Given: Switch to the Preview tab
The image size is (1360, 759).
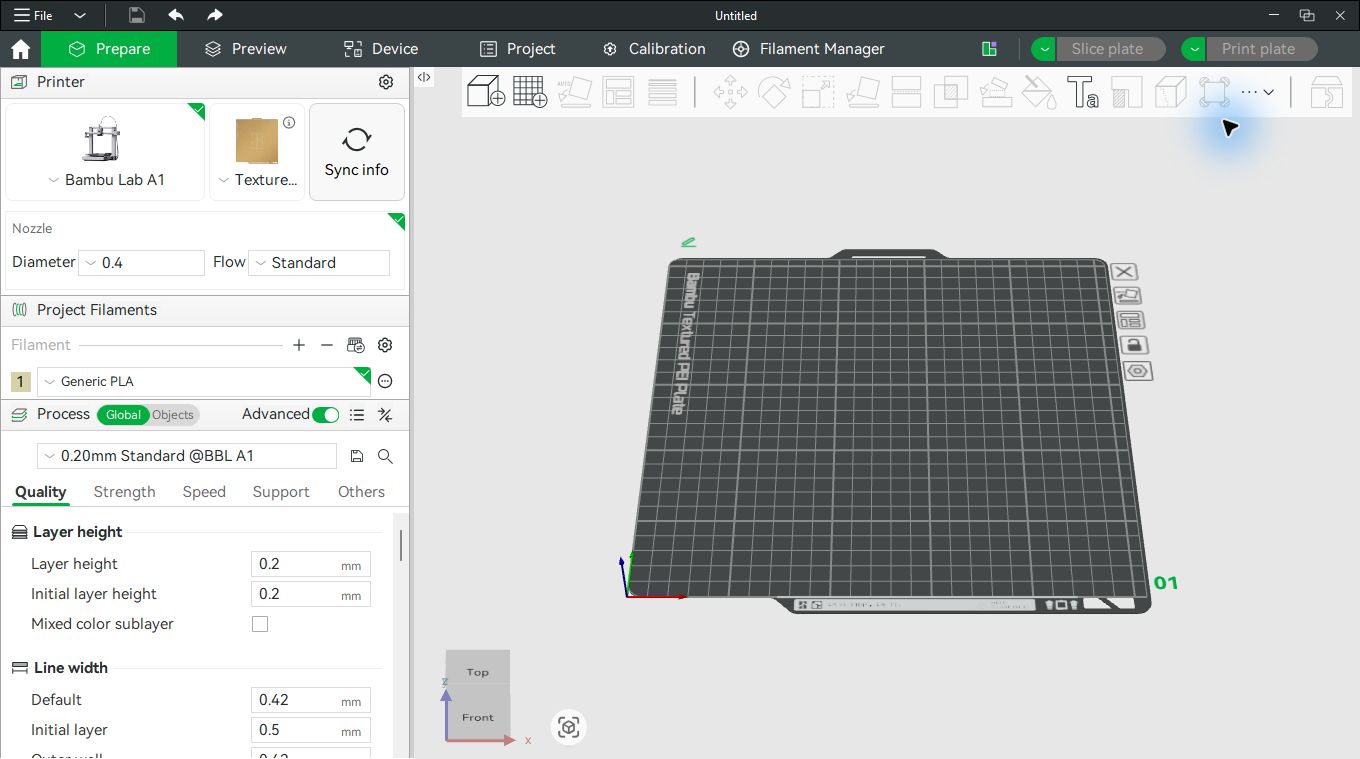Looking at the screenshot, I should click(x=245, y=49).
